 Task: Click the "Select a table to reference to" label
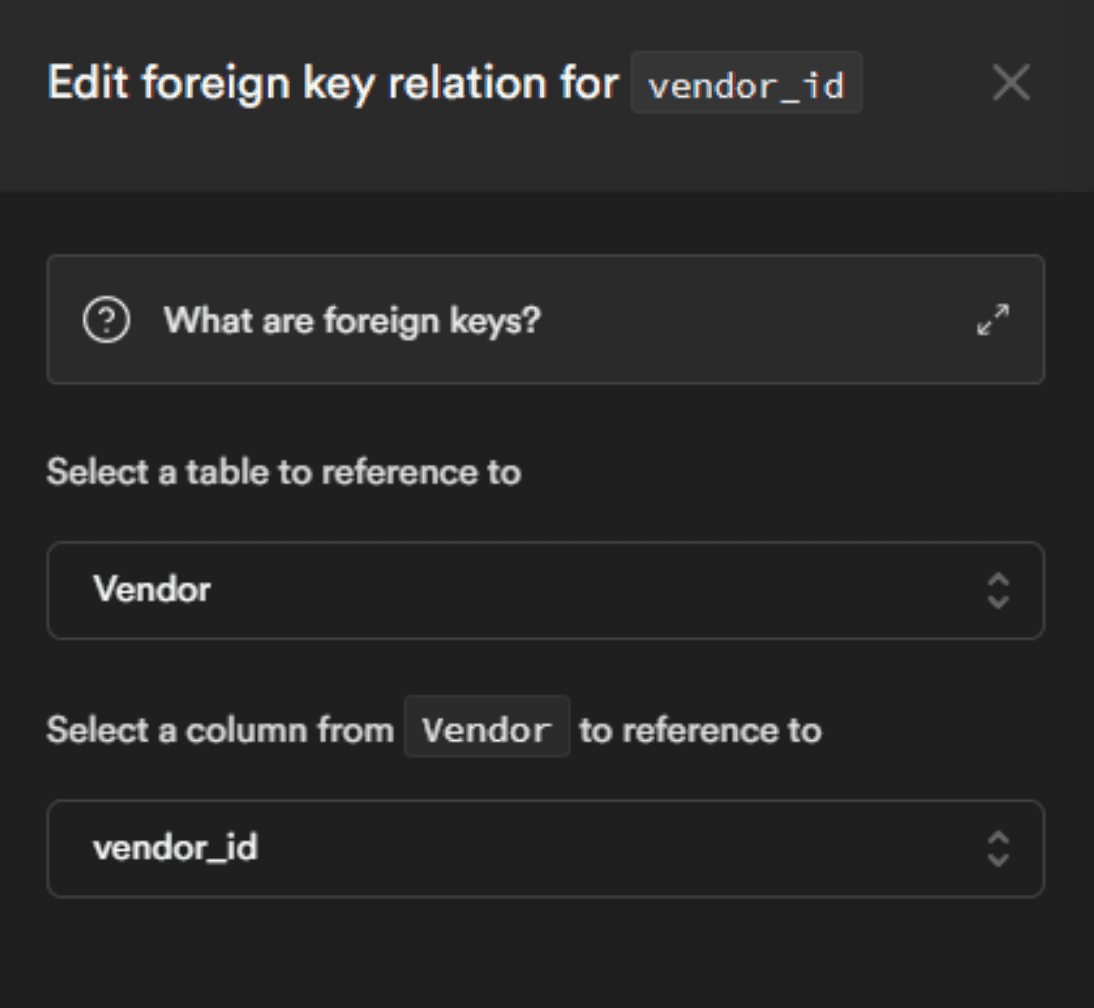[283, 471]
